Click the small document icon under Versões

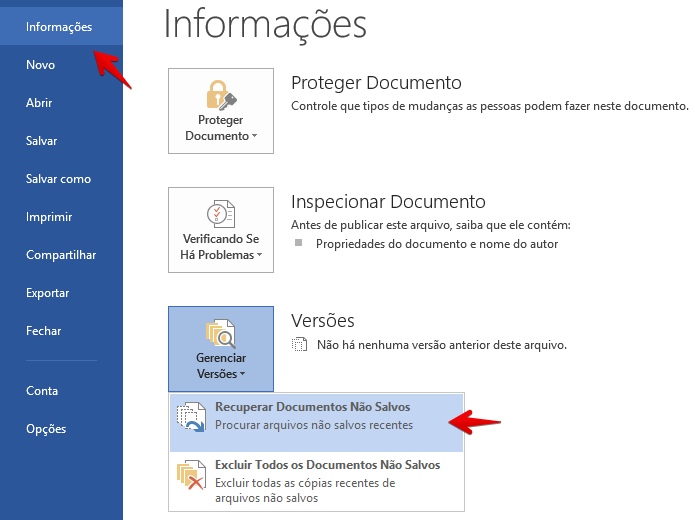[x=298, y=345]
